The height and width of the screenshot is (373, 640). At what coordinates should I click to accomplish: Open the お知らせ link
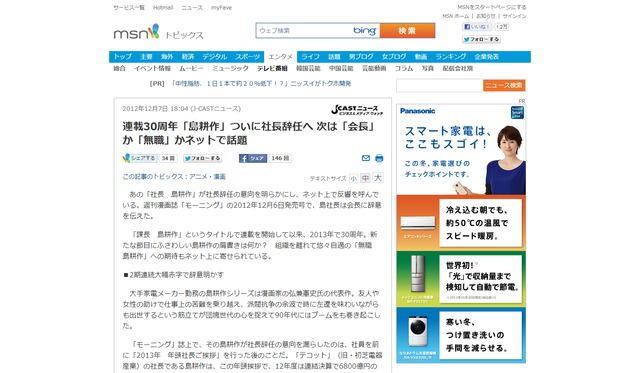(x=486, y=16)
